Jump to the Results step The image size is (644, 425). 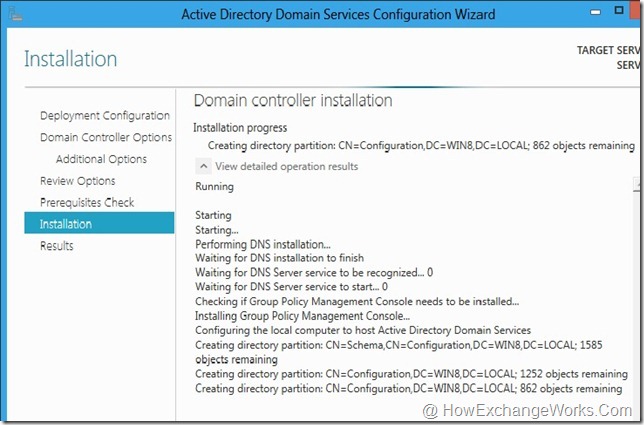pyautogui.click(x=57, y=246)
